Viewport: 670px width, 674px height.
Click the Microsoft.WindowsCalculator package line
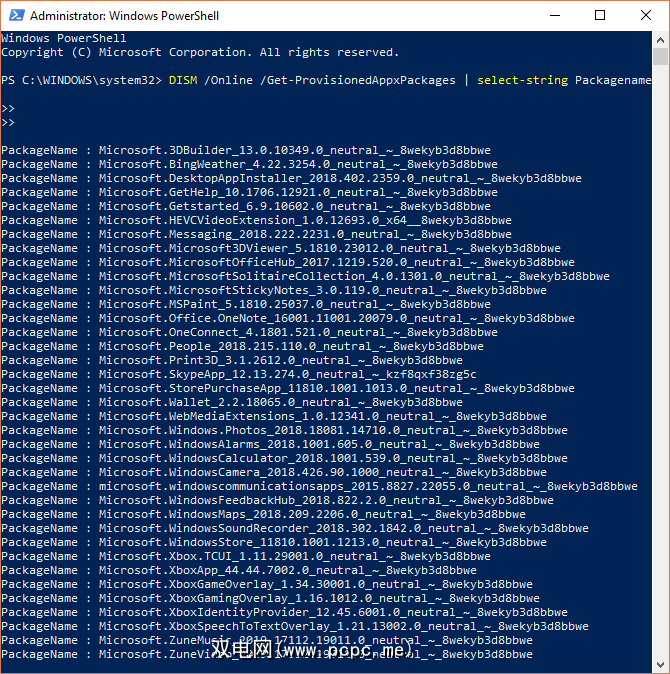(x=285, y=458)
